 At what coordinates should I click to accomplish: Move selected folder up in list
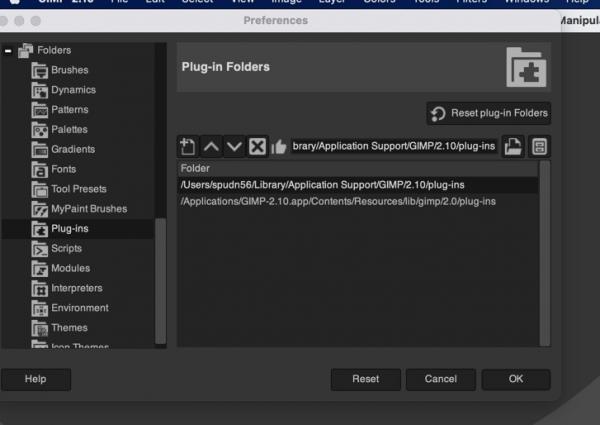[x=211, y=147]
